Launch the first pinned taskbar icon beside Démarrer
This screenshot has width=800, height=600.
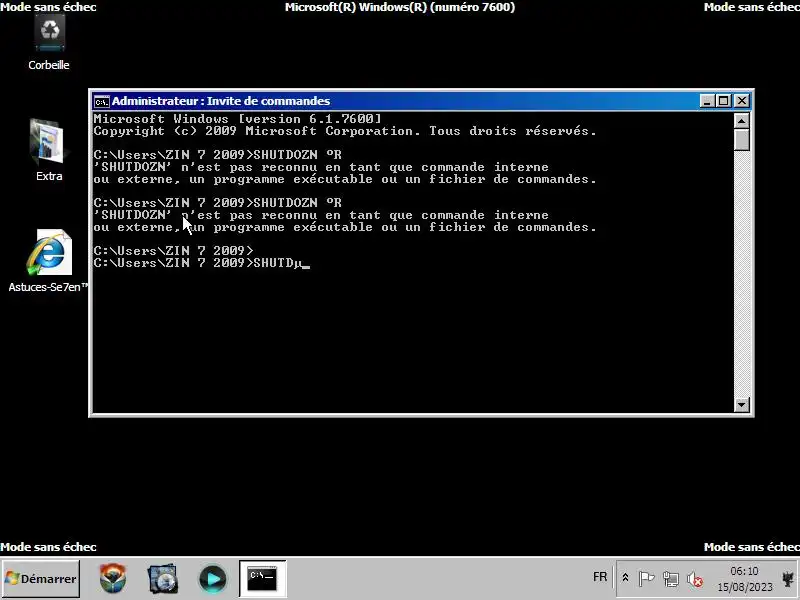[113, 579]
